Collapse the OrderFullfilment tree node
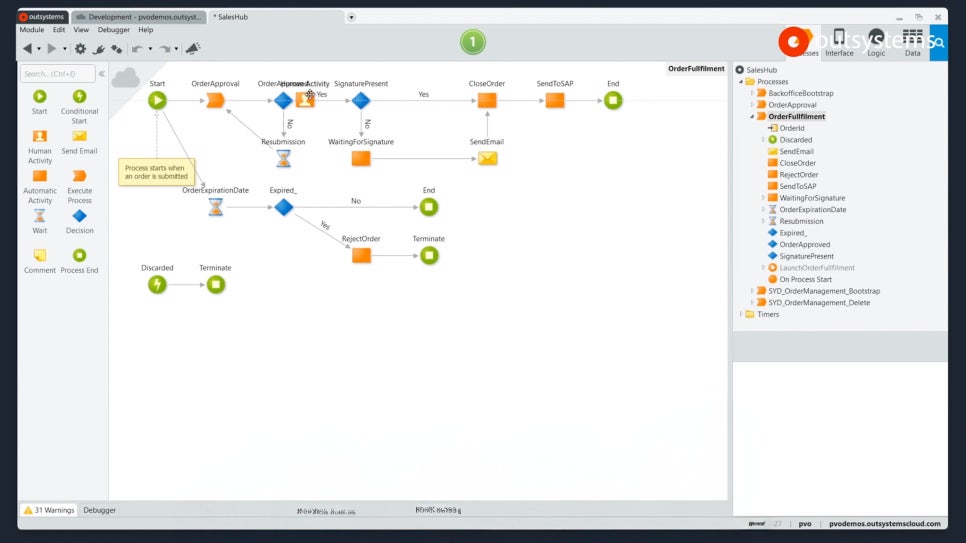The image size is (966, 543). [x=752, y=116]
